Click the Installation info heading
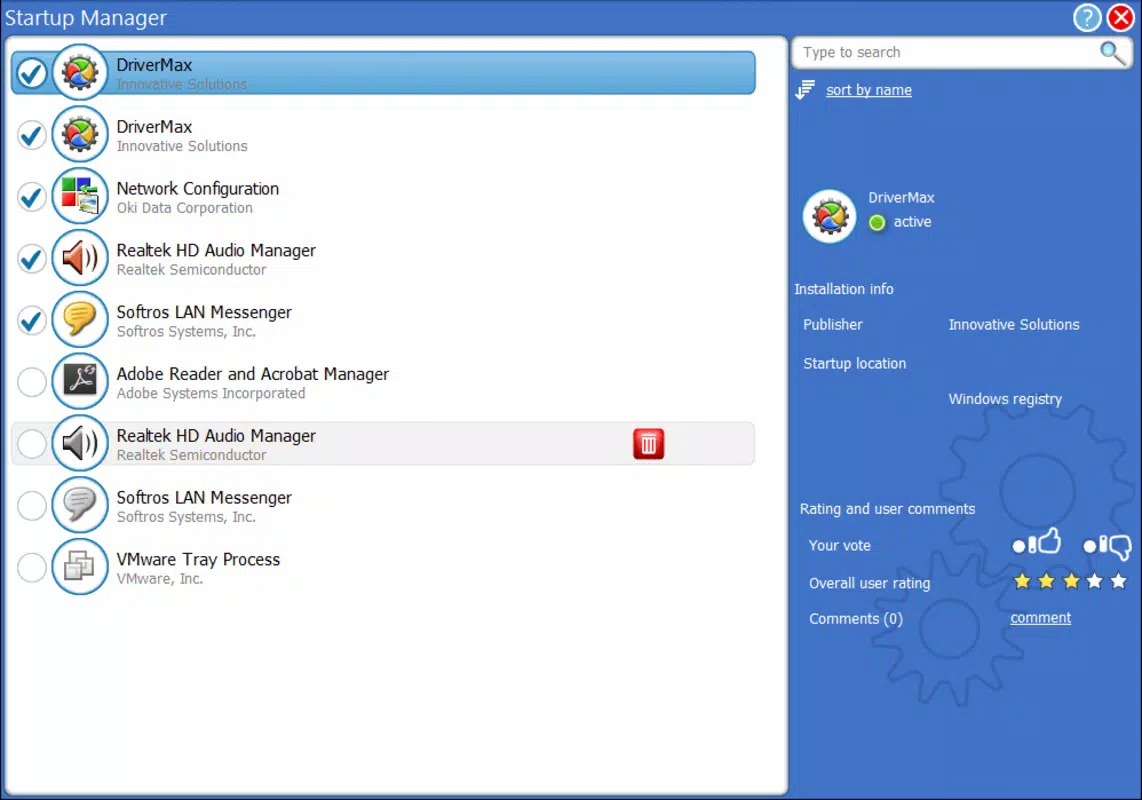 click(x=843, y=289)
